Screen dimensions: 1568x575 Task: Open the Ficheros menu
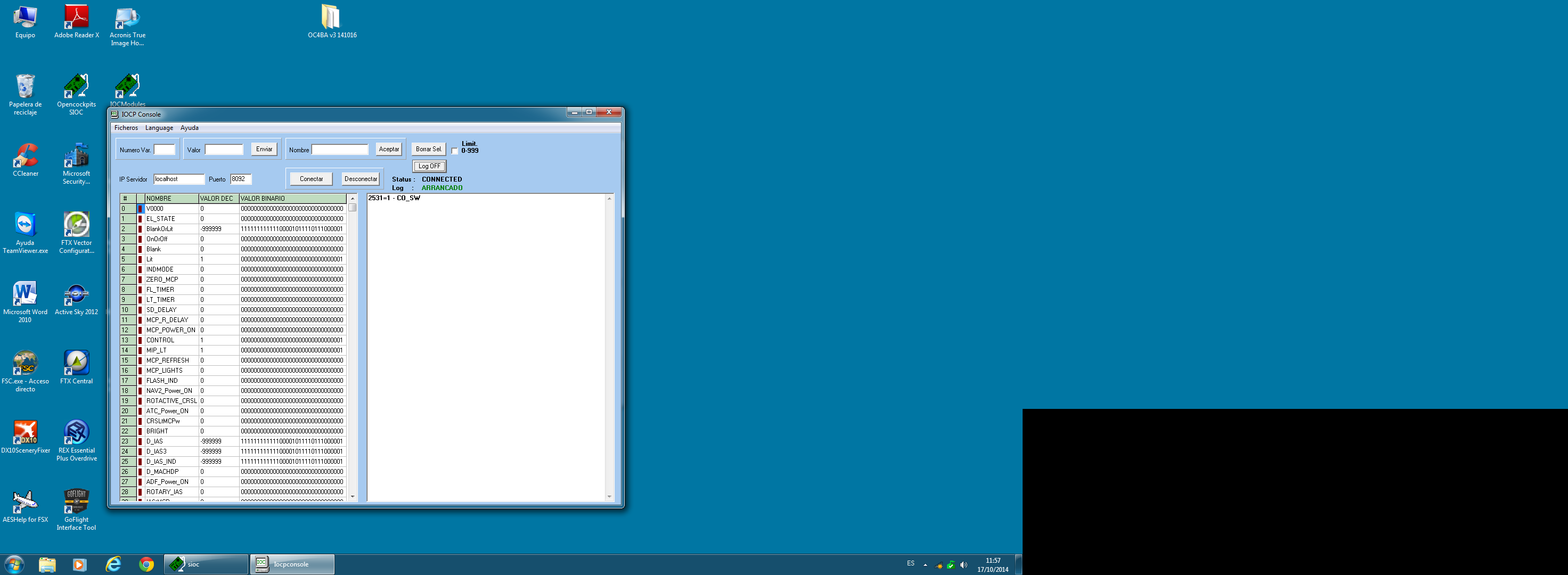tap(126, 128)
